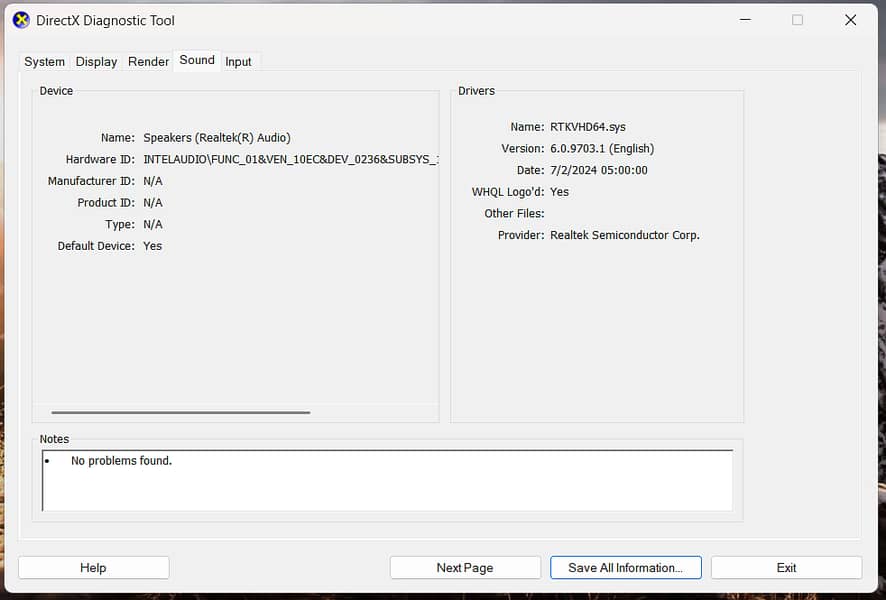Close the DirectX Diagnostic Tool window
This screenshot has width=886, height=600.
[x=850, y=20]
